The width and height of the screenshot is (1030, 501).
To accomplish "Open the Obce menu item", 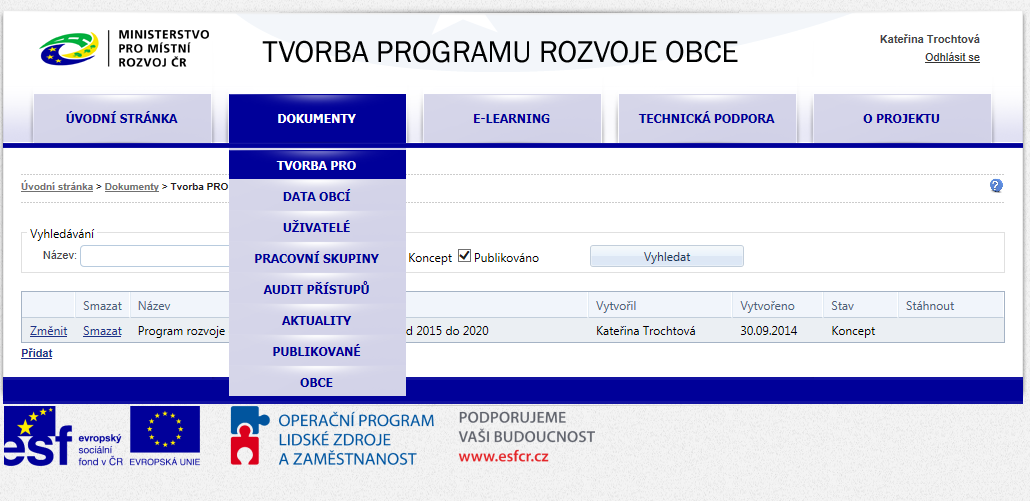I will click(x=317, y=382).
